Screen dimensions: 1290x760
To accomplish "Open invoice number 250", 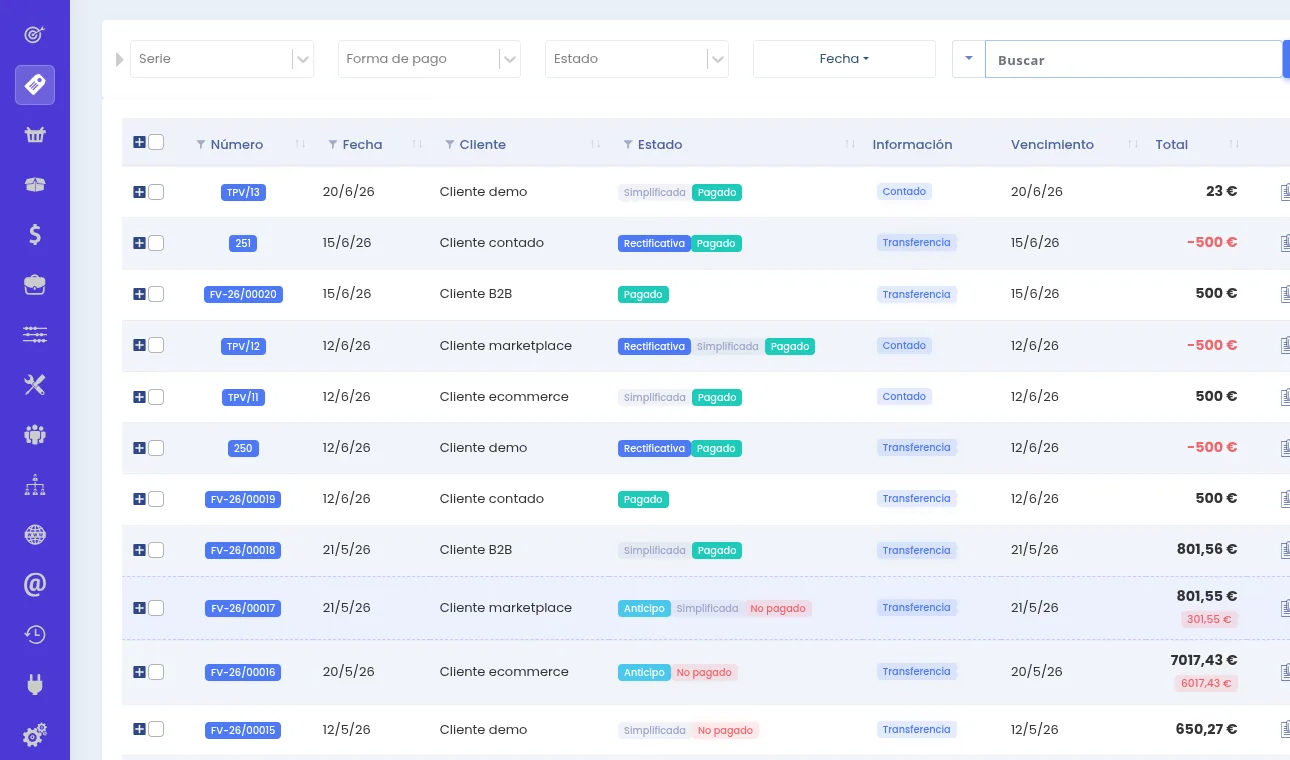I will tap(243, 448).
